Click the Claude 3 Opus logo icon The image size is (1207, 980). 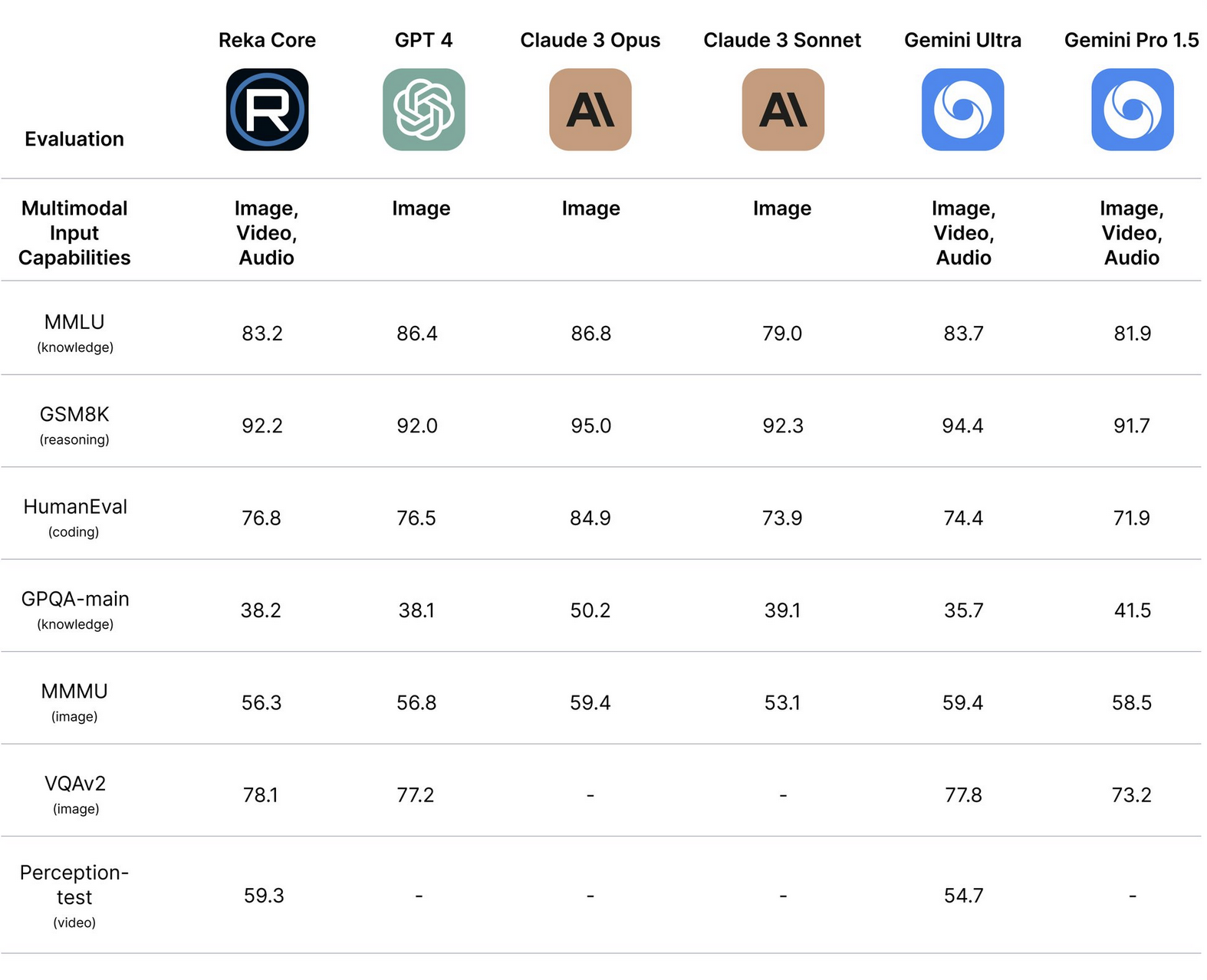[590, 110]
